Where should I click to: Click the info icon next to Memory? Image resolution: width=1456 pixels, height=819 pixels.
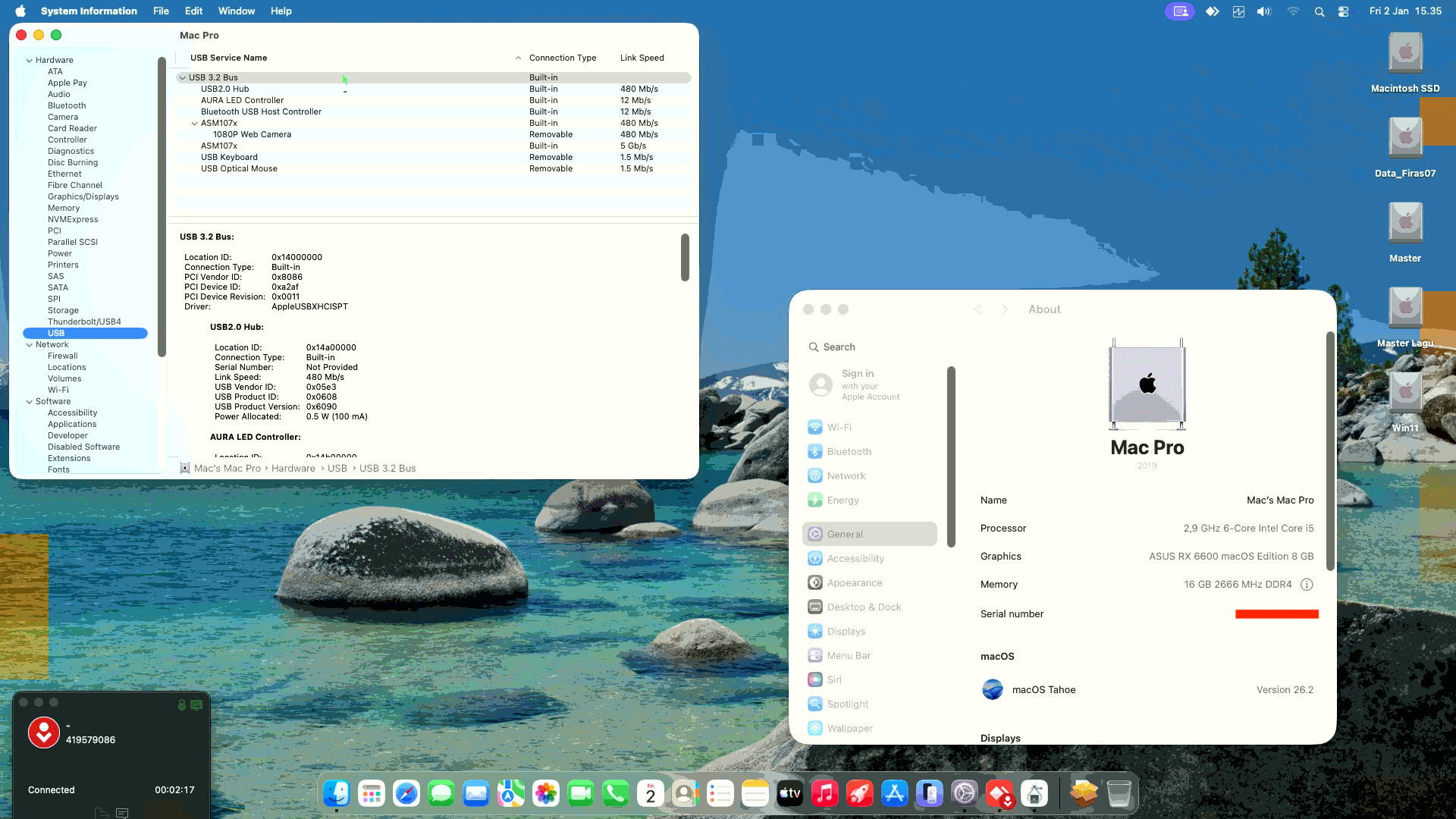(x=1307, y=585)
